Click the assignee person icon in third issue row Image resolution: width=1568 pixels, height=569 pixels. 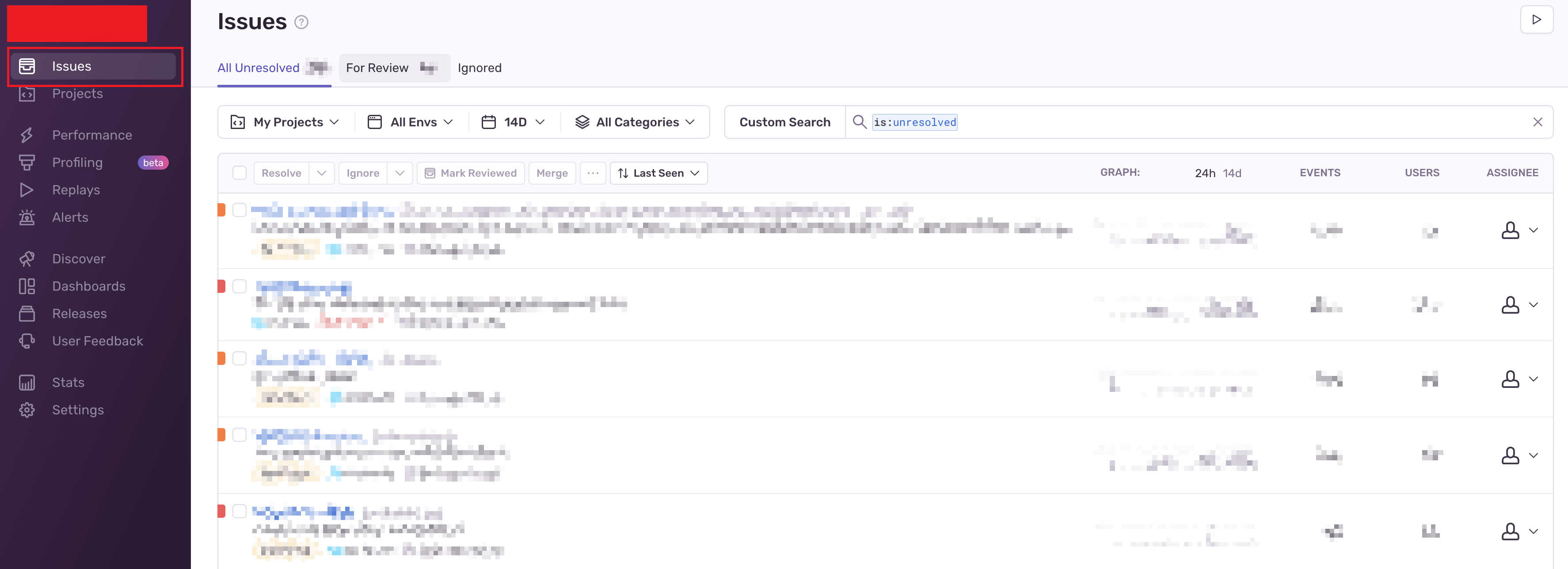click(1510, 379)
